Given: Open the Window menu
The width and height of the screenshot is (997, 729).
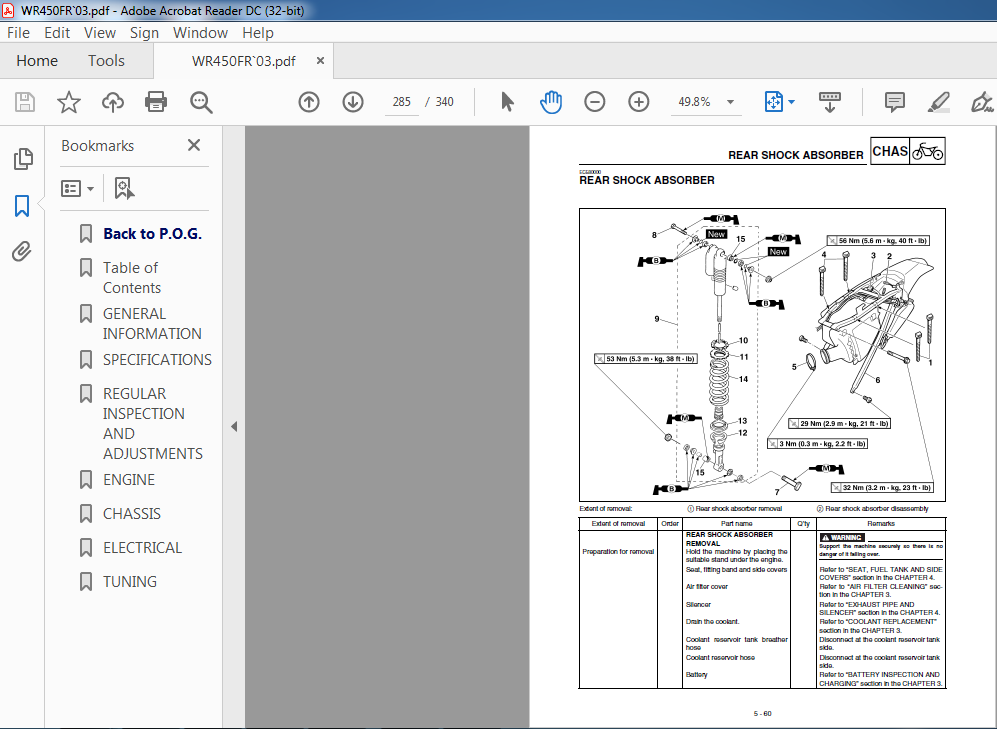Looking at the screenshot, I should (x=200, y=33).
